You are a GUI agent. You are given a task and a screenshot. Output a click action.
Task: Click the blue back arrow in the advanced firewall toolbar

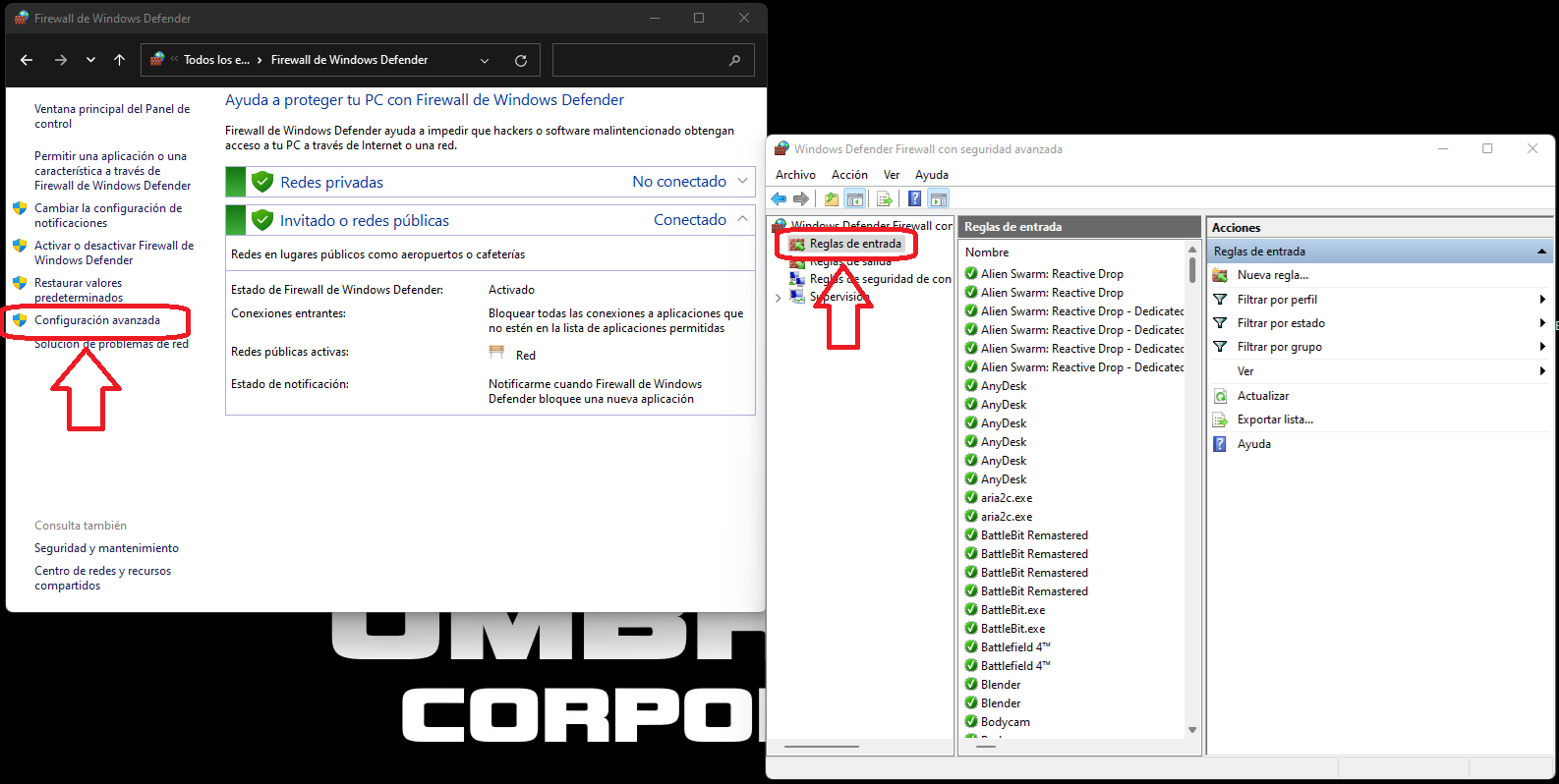[779, 199]
